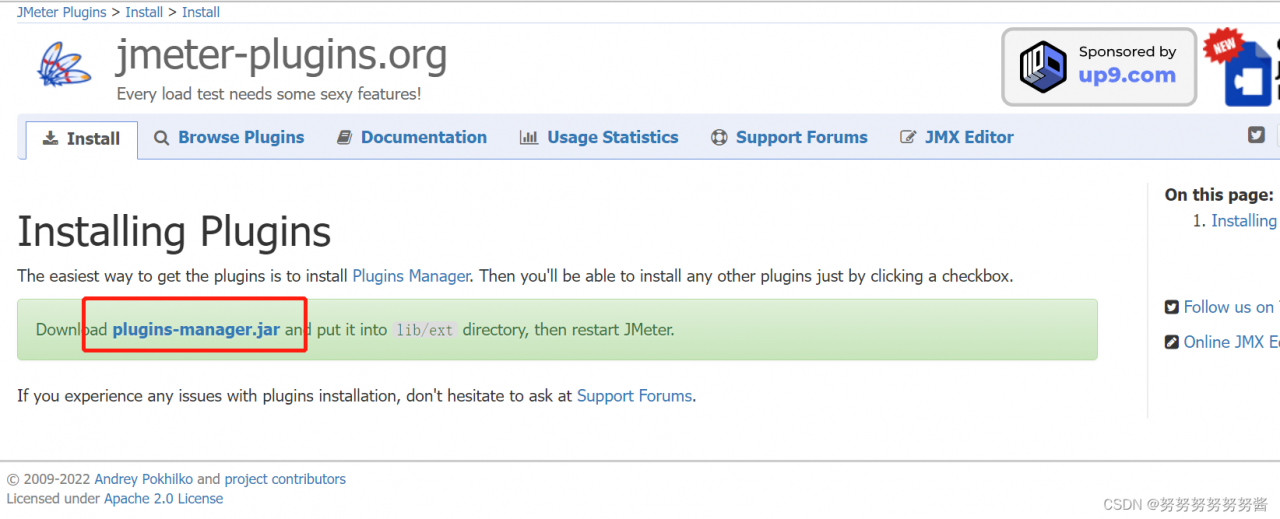
Task: Open the Documentation tab
Action: [412, 138]
